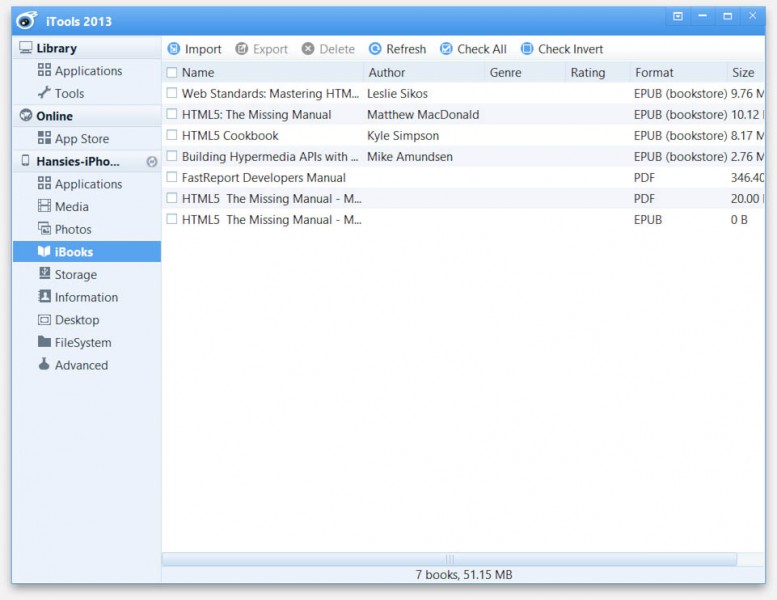This screenshot has width=777, height=600.
Task: Open the Media section icon
Action: coord(44,207)
